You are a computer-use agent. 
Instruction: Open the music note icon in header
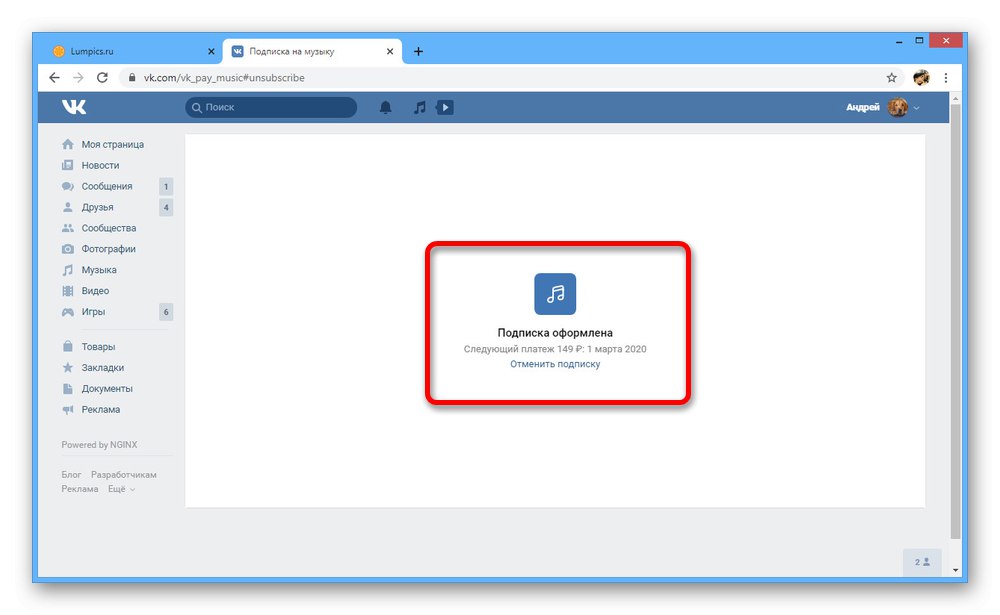tap(419, 107)
